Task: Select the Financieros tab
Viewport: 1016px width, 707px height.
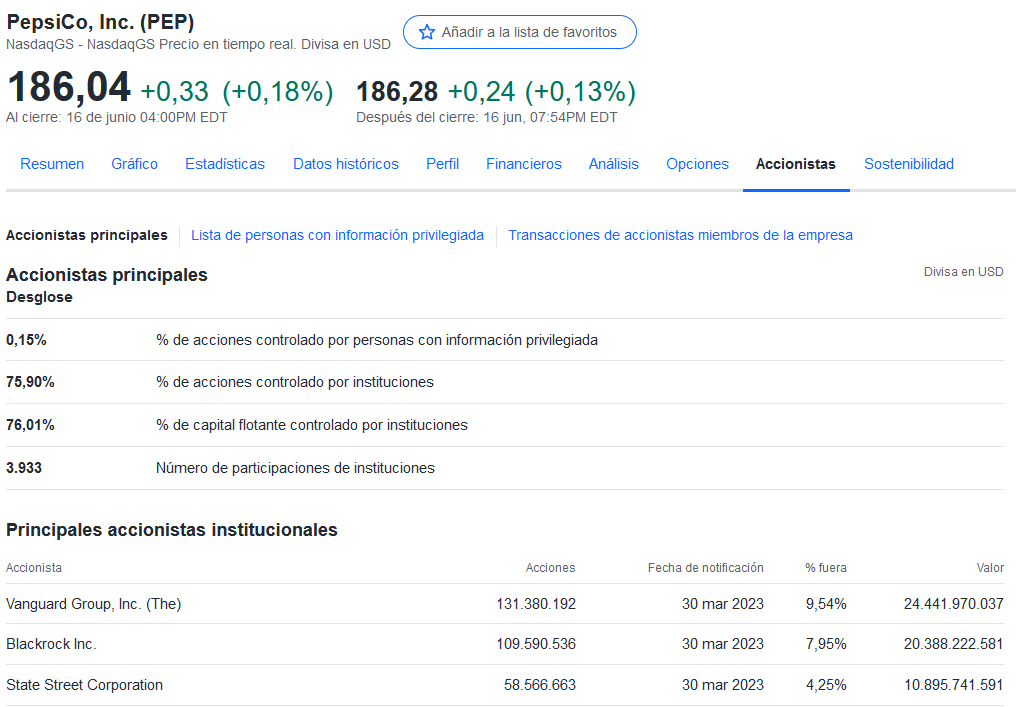Action: pyautogui.click(x=524, y=164)
